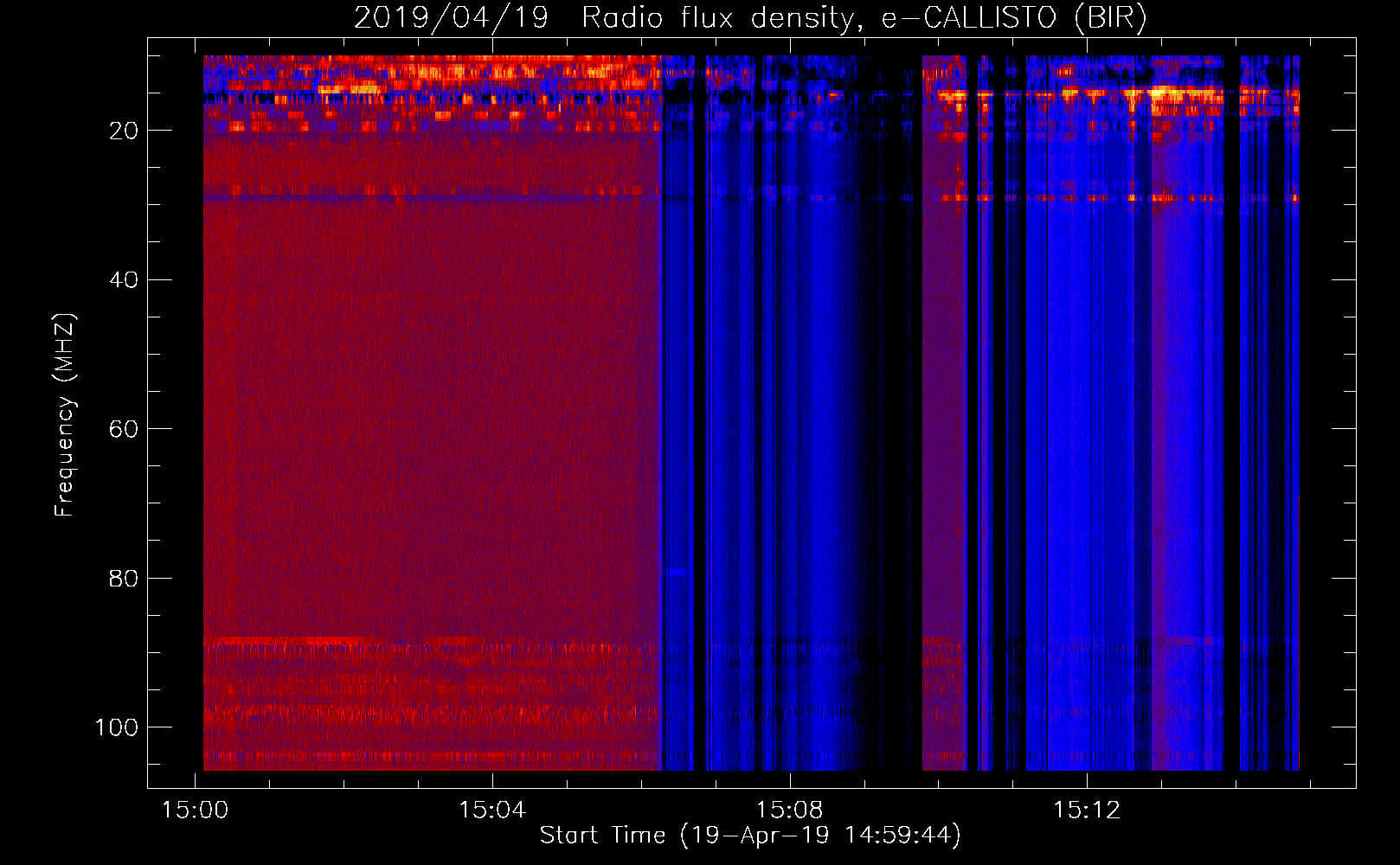
Task: Click the 15:12 time tick label
Action: [x=1086, y=811]
